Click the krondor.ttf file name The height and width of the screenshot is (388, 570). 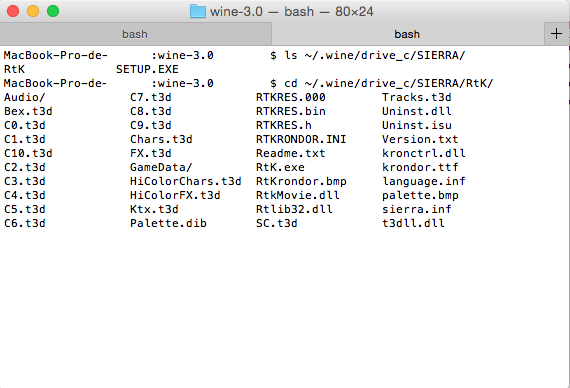pos(420,167)
